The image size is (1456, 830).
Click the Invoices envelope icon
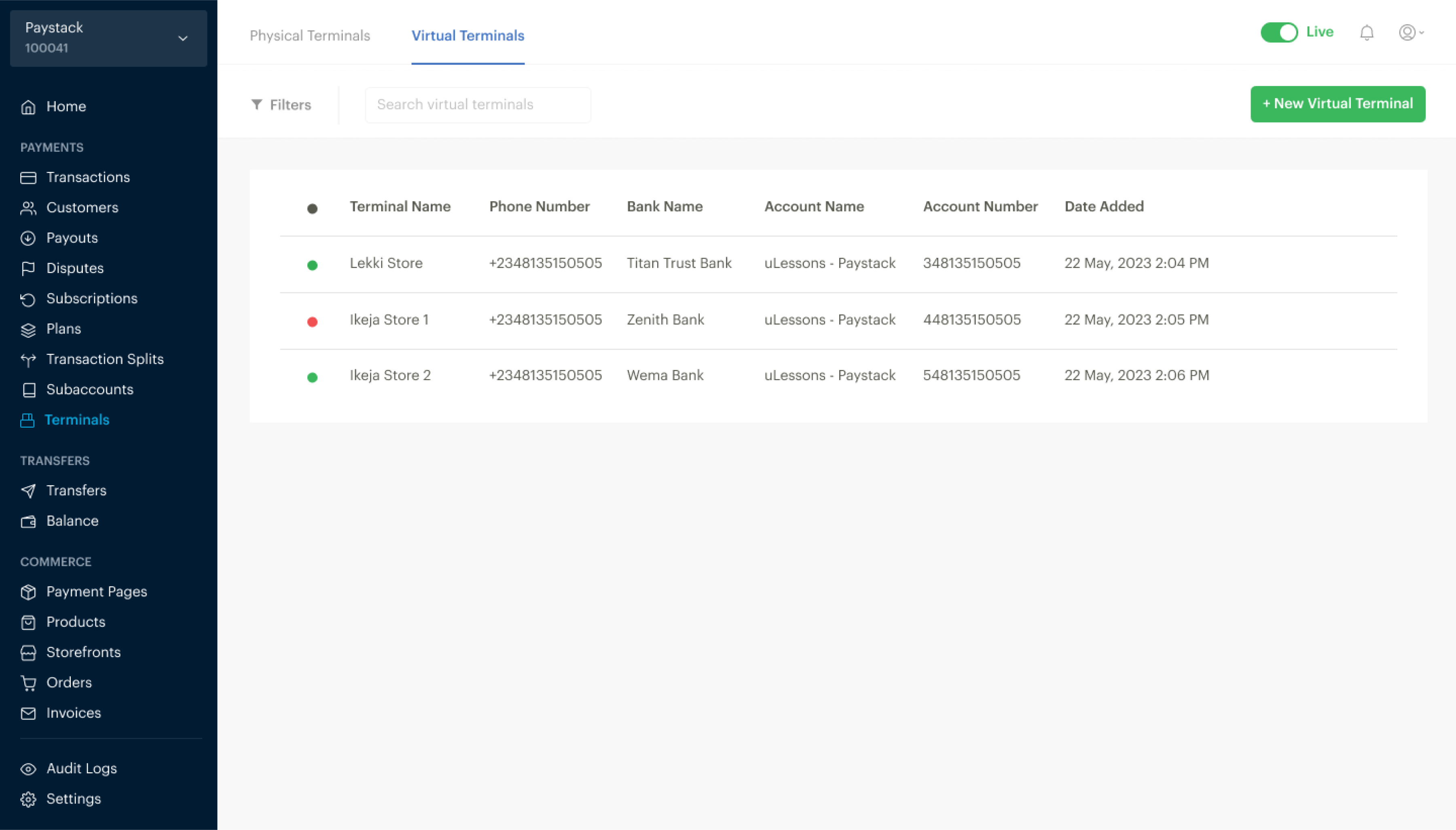point(28,713)
